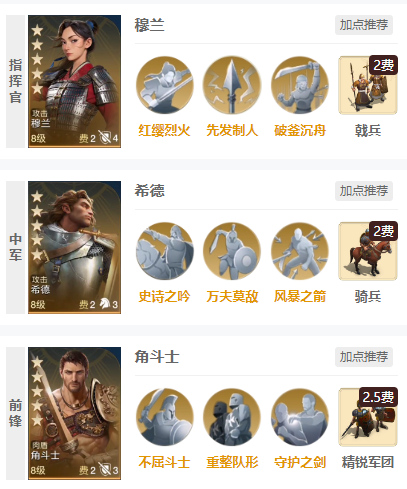407x489 pixels.
Task: Open the 不屈斗士 skill icon
Action: (x=165, y=417)
